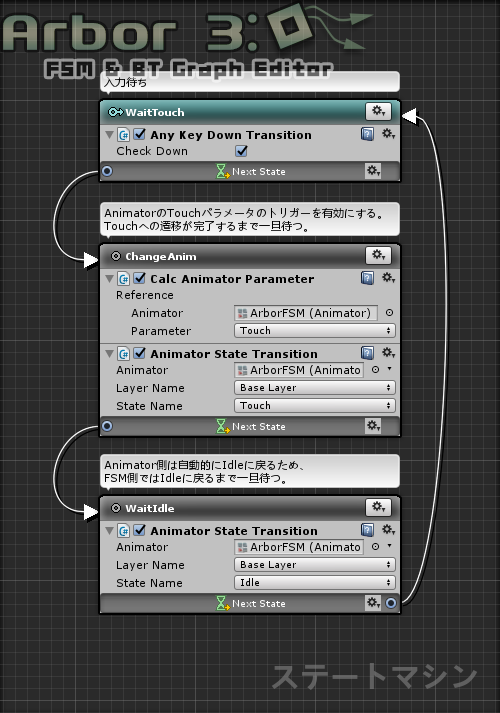
Task: Click WaitIdle Next State output link slot
Action: tap(391, 603)
